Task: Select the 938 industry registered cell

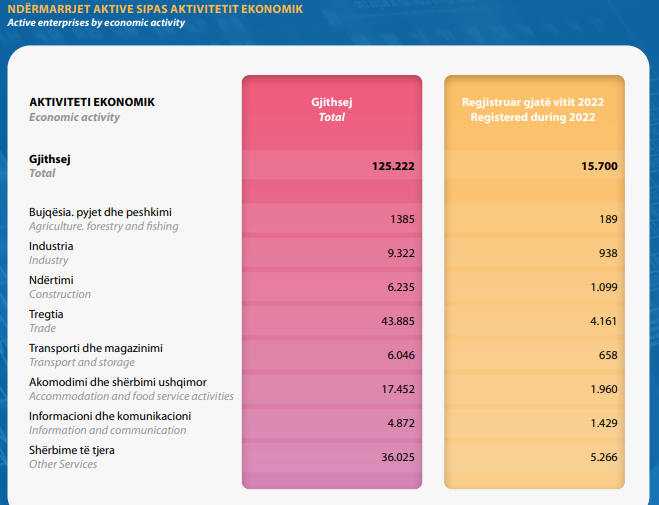Action: 607,253
